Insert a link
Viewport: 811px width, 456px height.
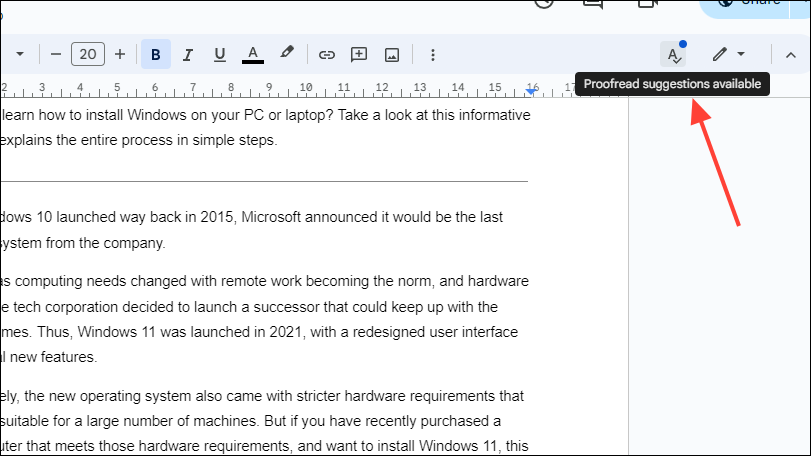(x=327, y=54)
